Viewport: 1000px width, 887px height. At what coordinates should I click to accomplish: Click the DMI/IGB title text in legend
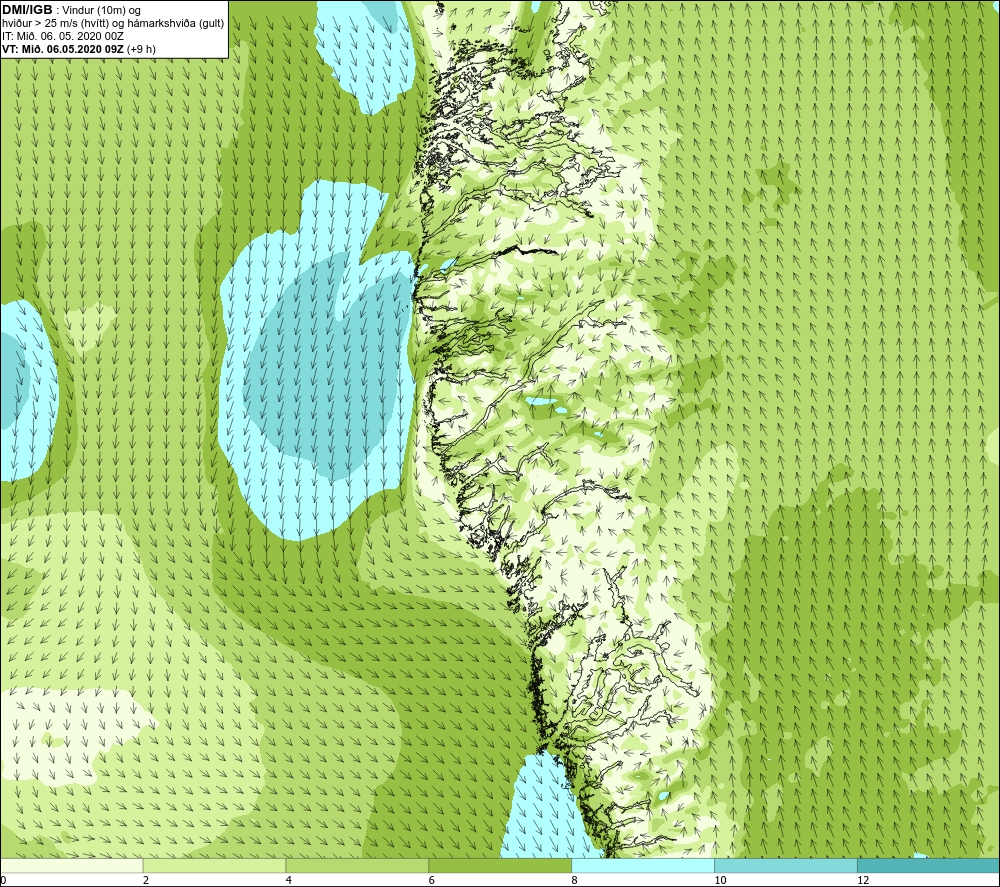coord(27,10)
